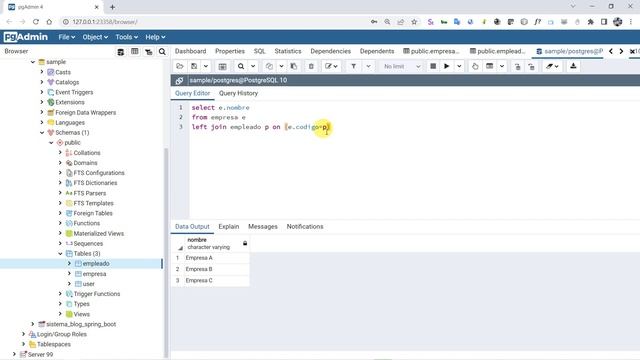Viewport: 640px width, 360px height.
Task: Open the Help menu
Action: click(155, 37)
